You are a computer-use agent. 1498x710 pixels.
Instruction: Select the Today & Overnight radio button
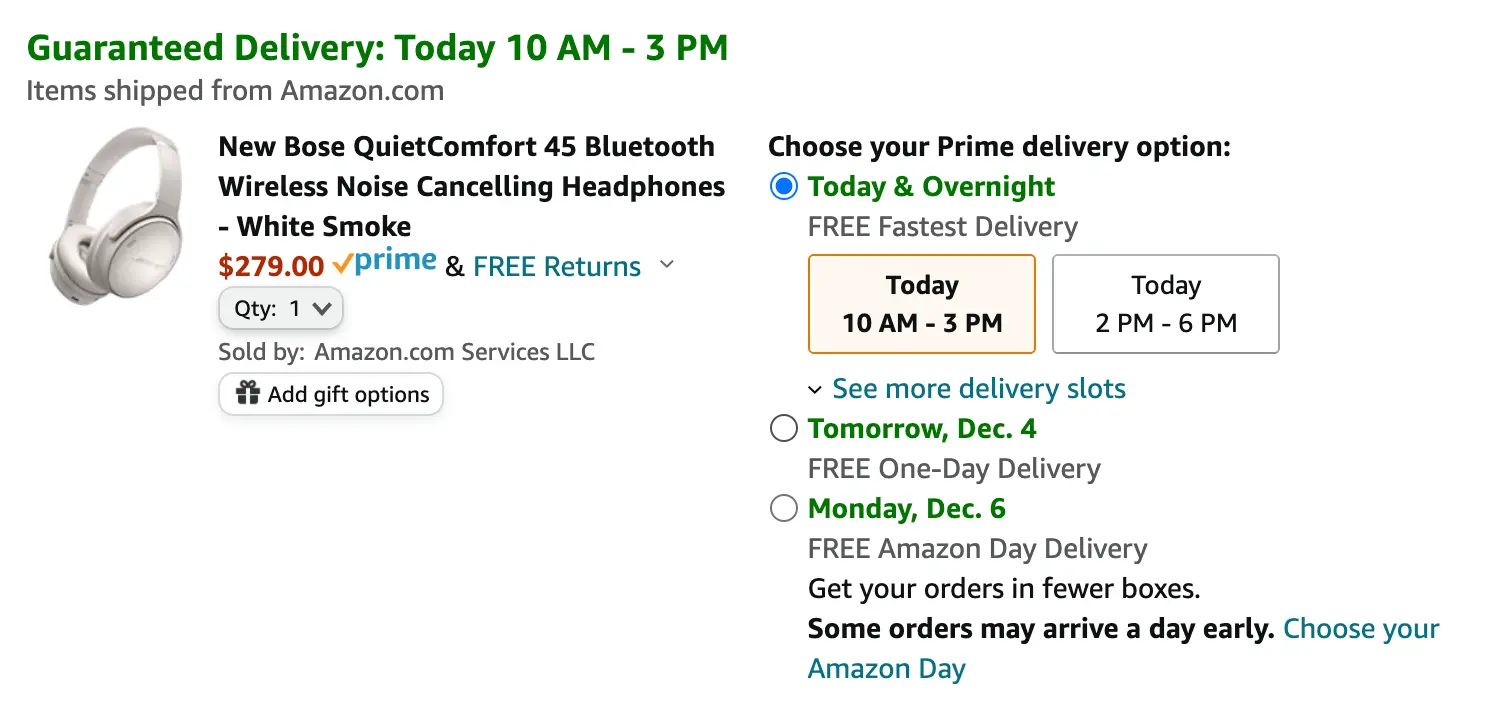tap(784, 187)
